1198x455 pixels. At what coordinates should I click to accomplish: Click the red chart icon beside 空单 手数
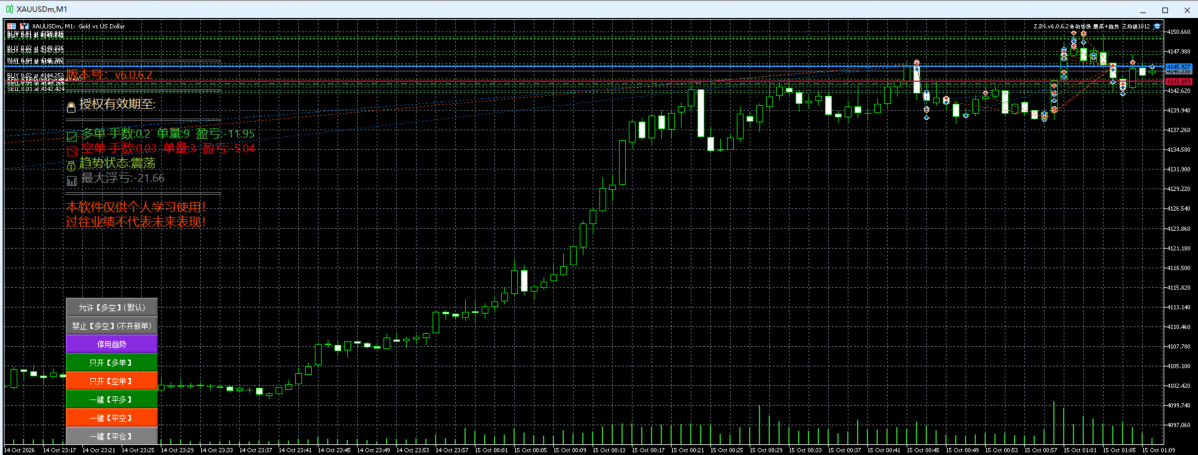click(72, 150)
